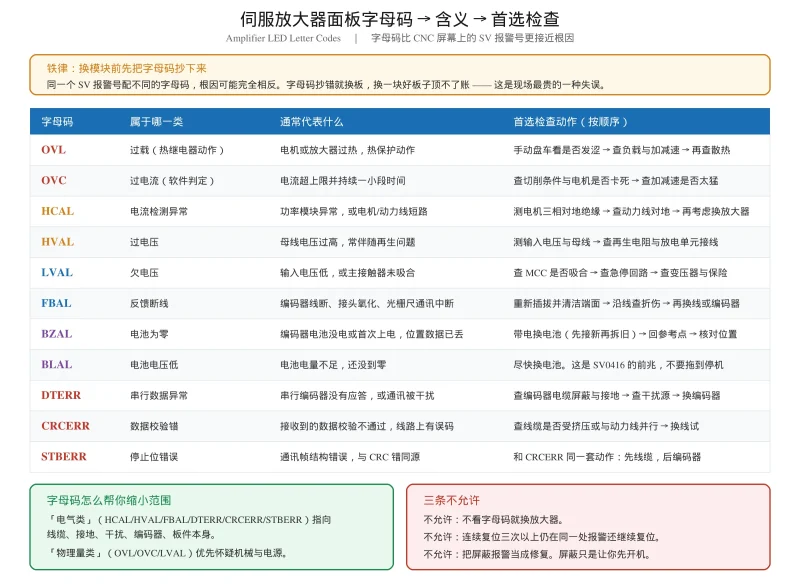Click the Amplifier LED Letter Codes subtitle
800x587 pixels.
[283, 38]
